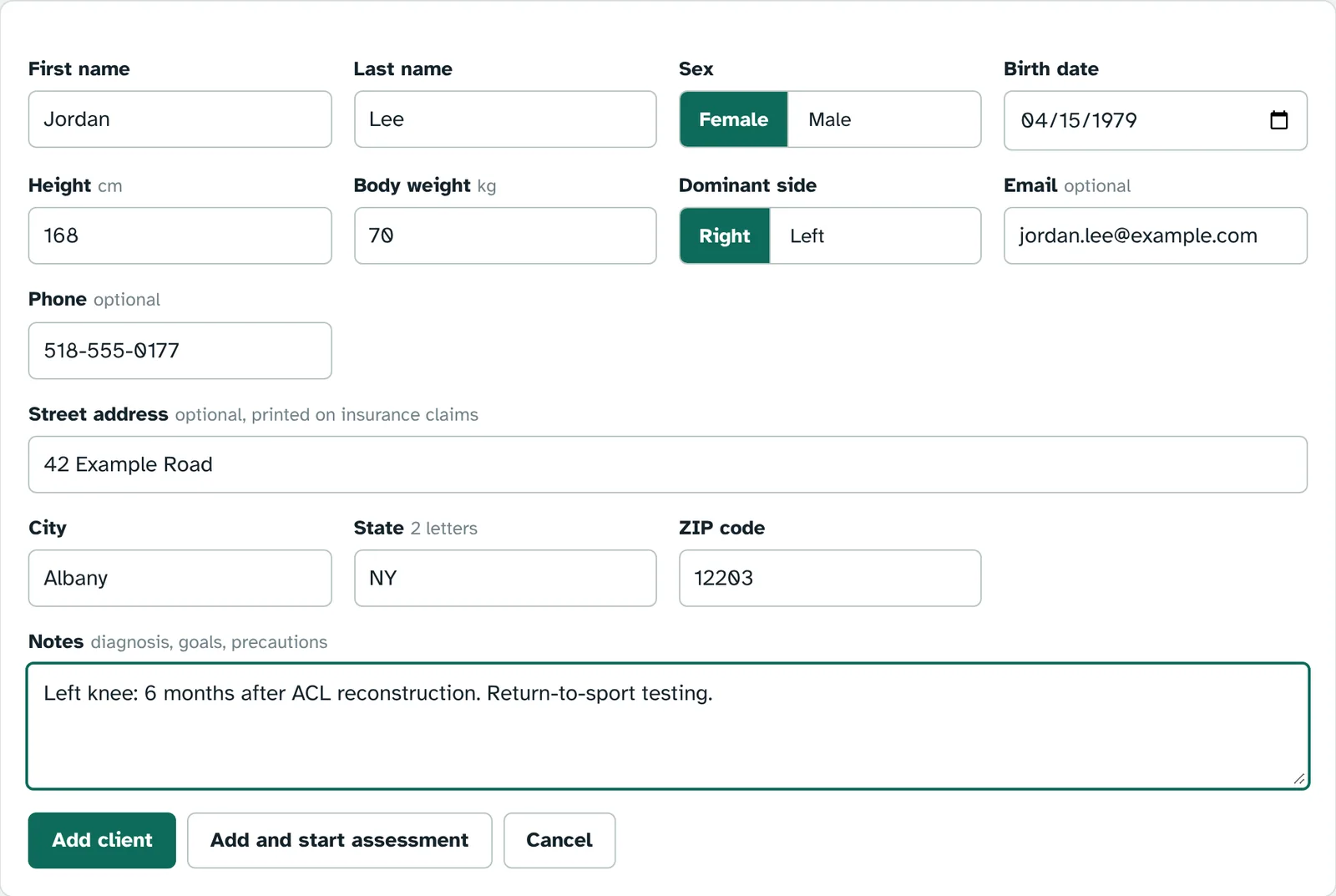The height and width of the screenshot is (896, 1336).
Task: Focus the State field containing NY
Action: (x=505, y=578)
